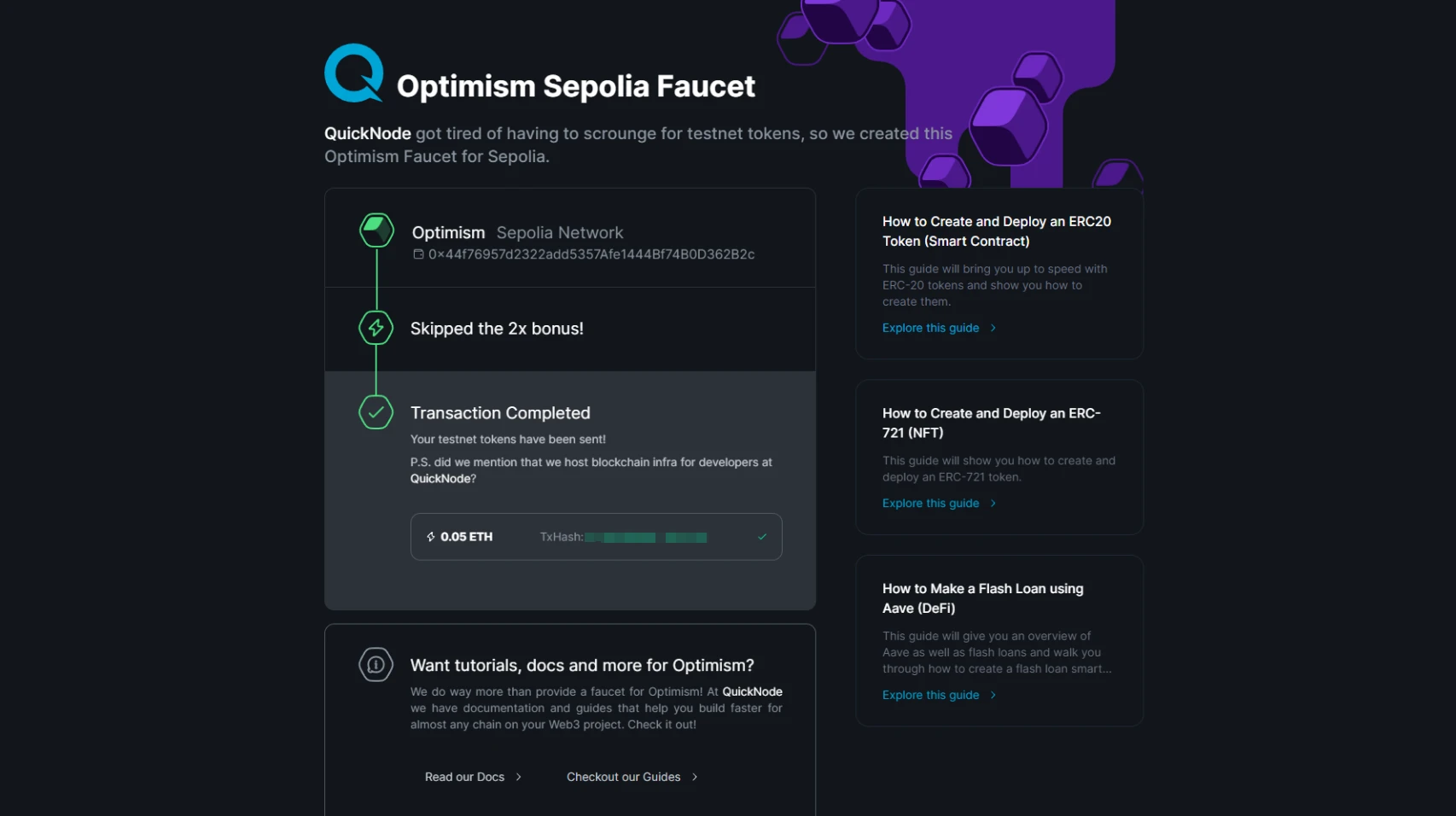Click the QuickNode Q logo
The width and height of the screenshot is (1456, 816).
pos(353,73)
